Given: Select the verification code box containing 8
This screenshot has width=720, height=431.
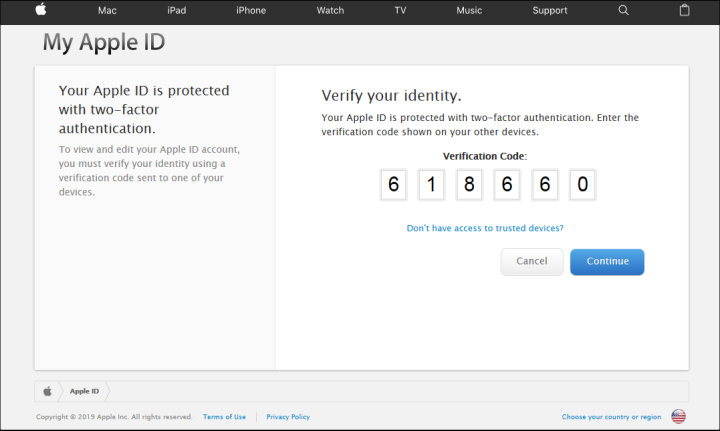Looking at the screenshot, I should [469, 185].
